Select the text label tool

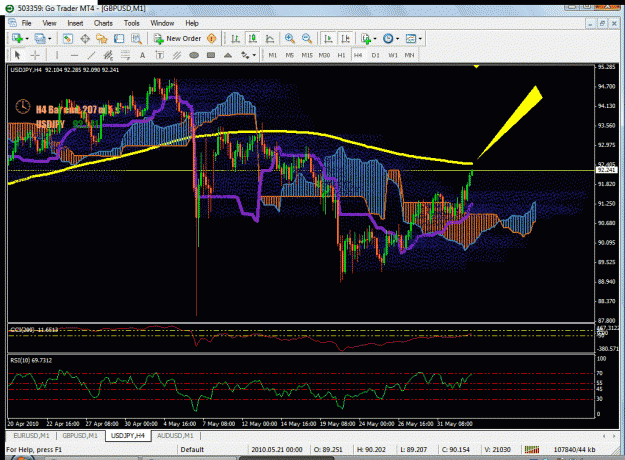point(159,55)
